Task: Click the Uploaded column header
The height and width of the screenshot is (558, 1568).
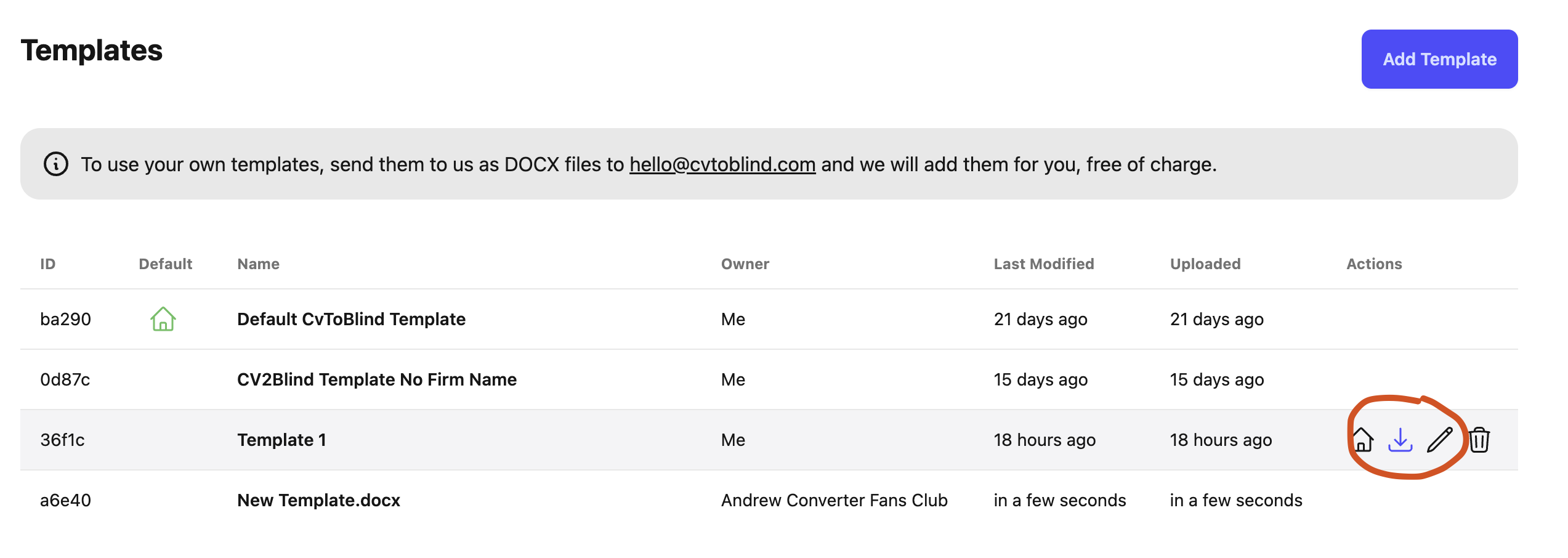Action: [1205, 264]
